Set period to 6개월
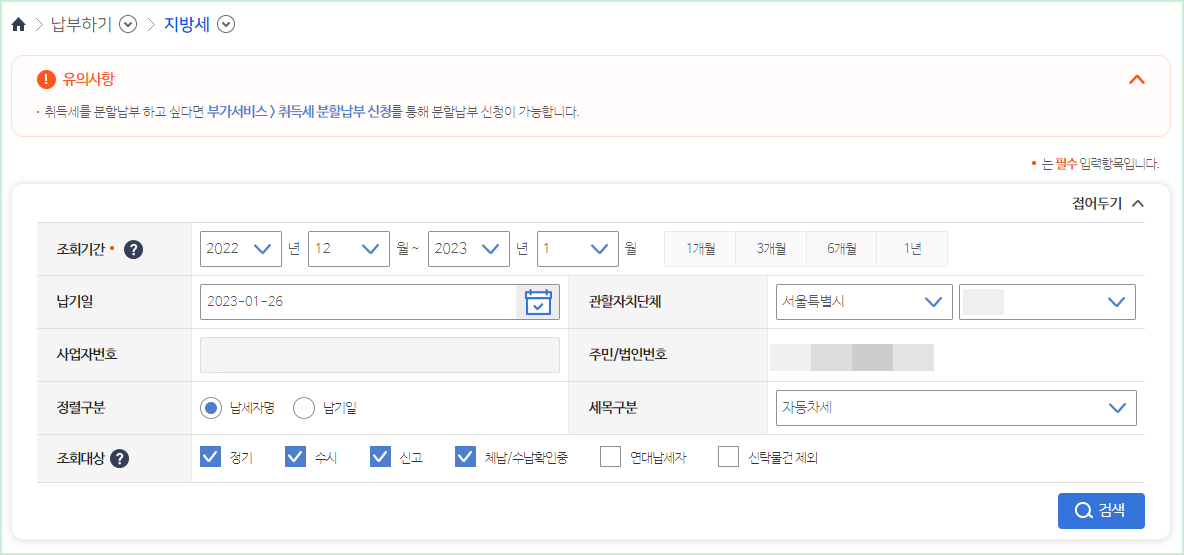This screenshot has width=1184, height=555. coord(841,249)
